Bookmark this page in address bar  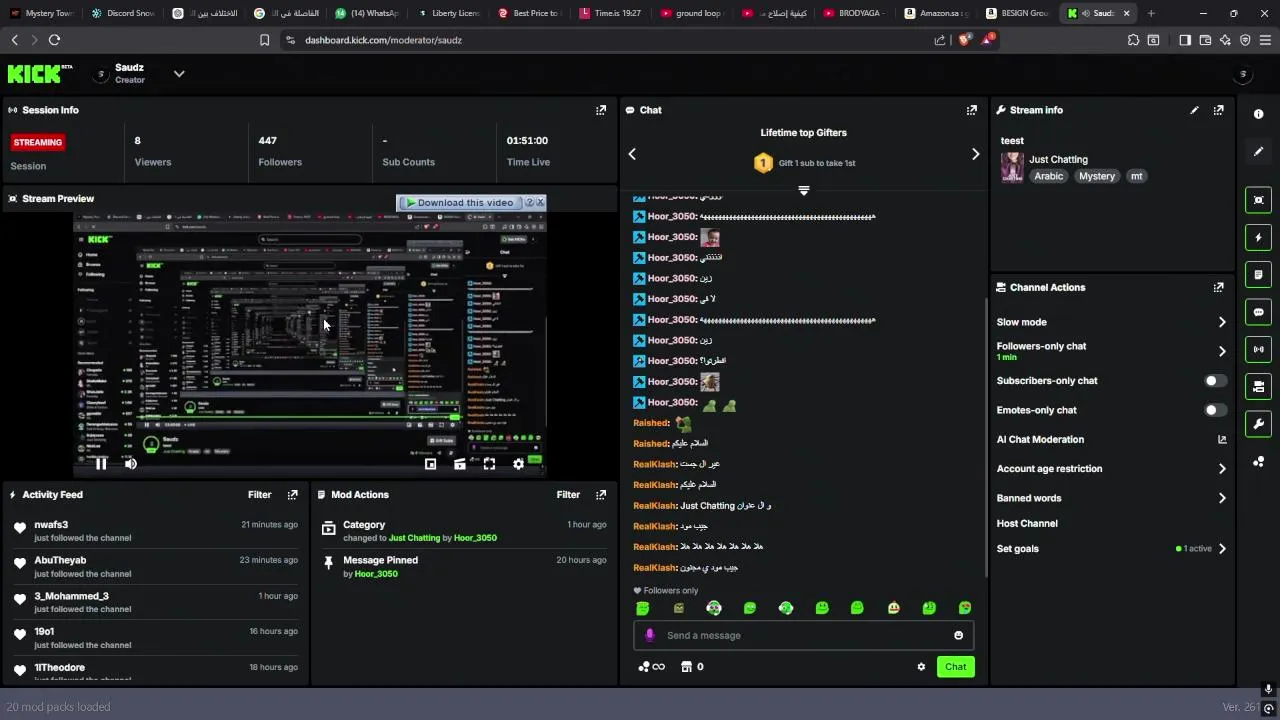(264, 40)
